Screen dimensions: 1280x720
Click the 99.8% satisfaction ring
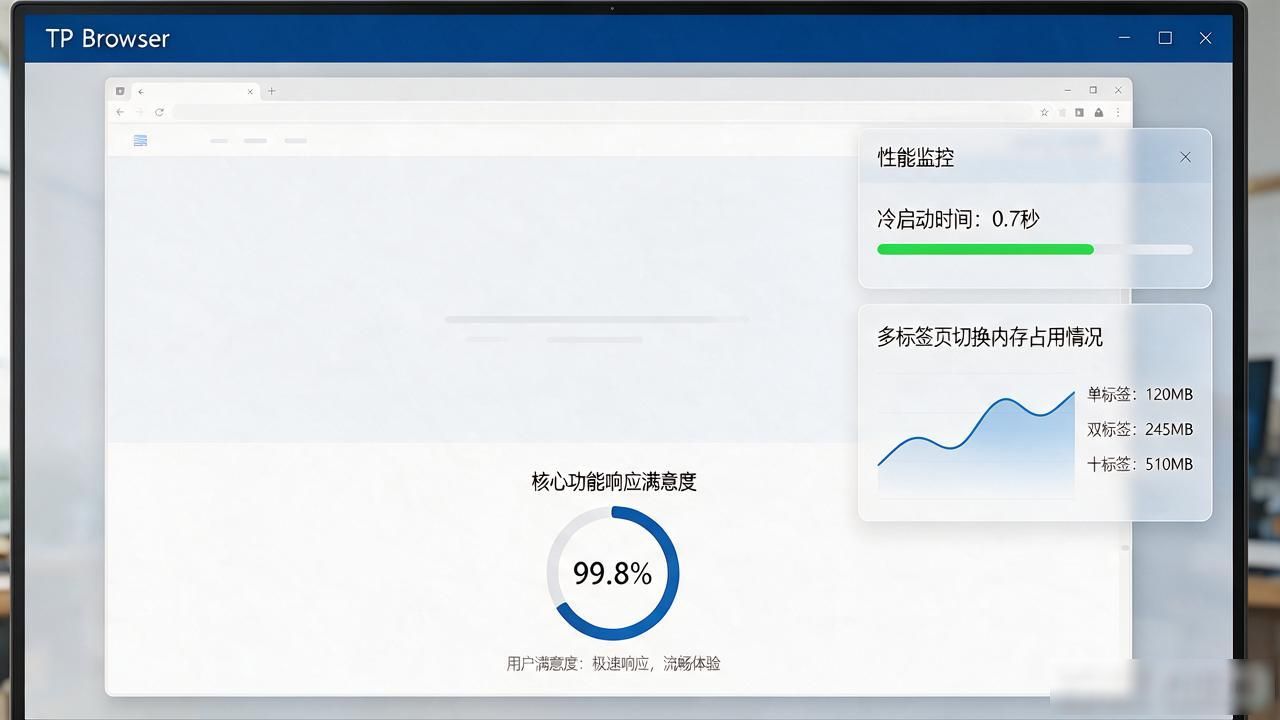click(613, 573)
